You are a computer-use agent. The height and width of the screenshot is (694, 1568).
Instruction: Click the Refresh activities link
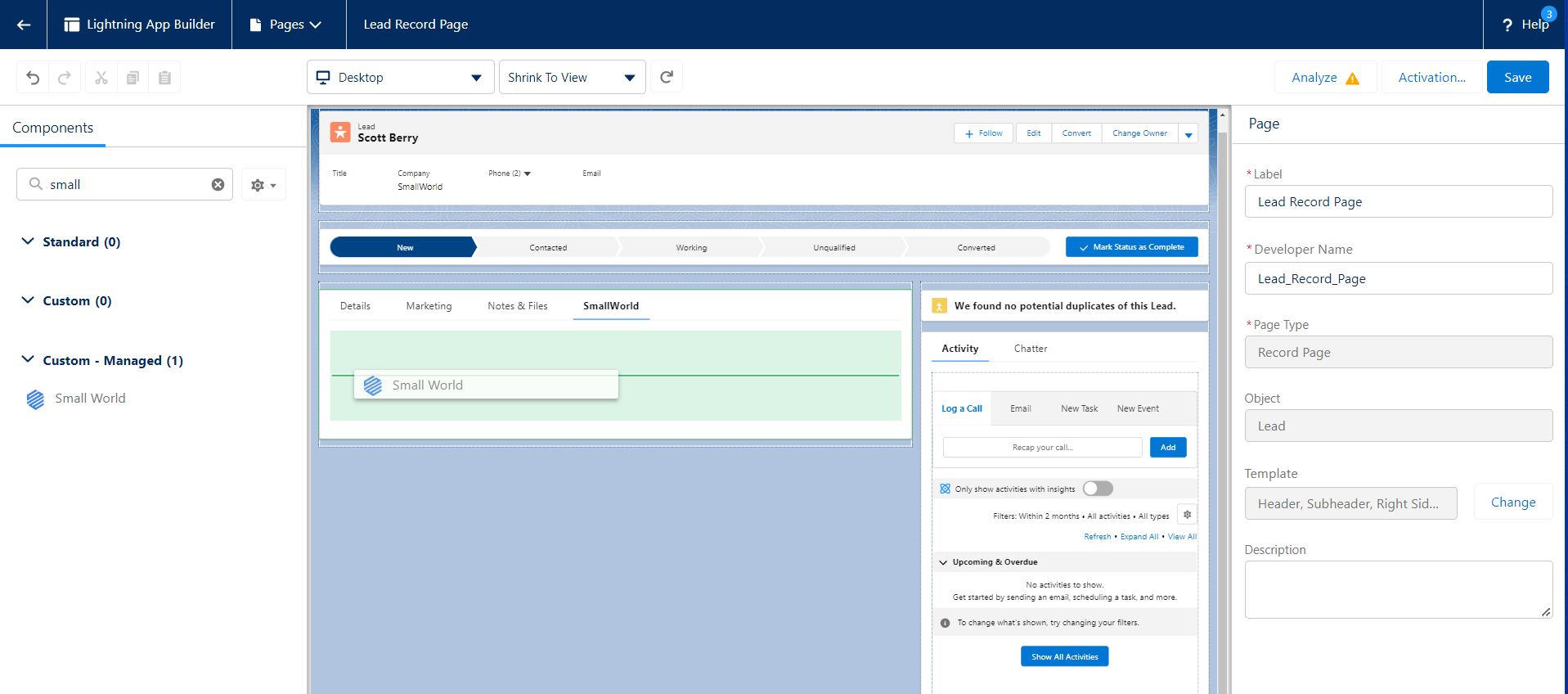click(x=1097, y=537)
